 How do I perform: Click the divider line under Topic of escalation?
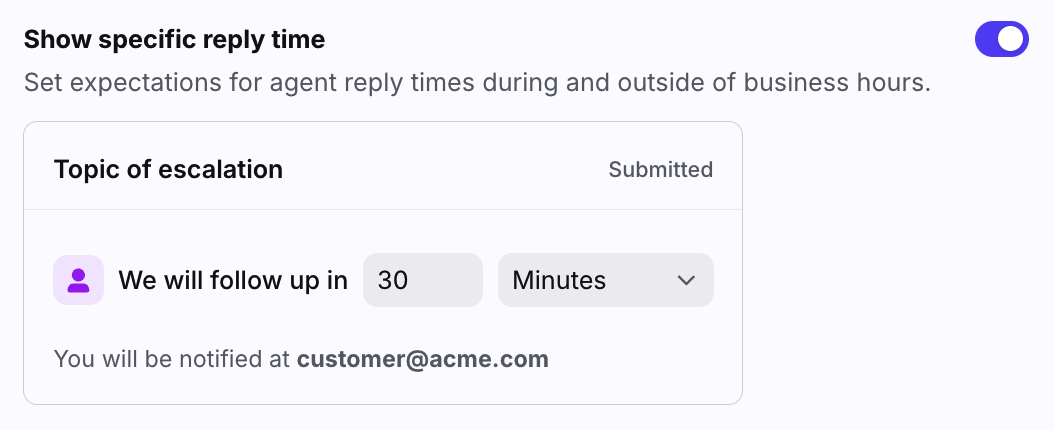pos(382,210)
